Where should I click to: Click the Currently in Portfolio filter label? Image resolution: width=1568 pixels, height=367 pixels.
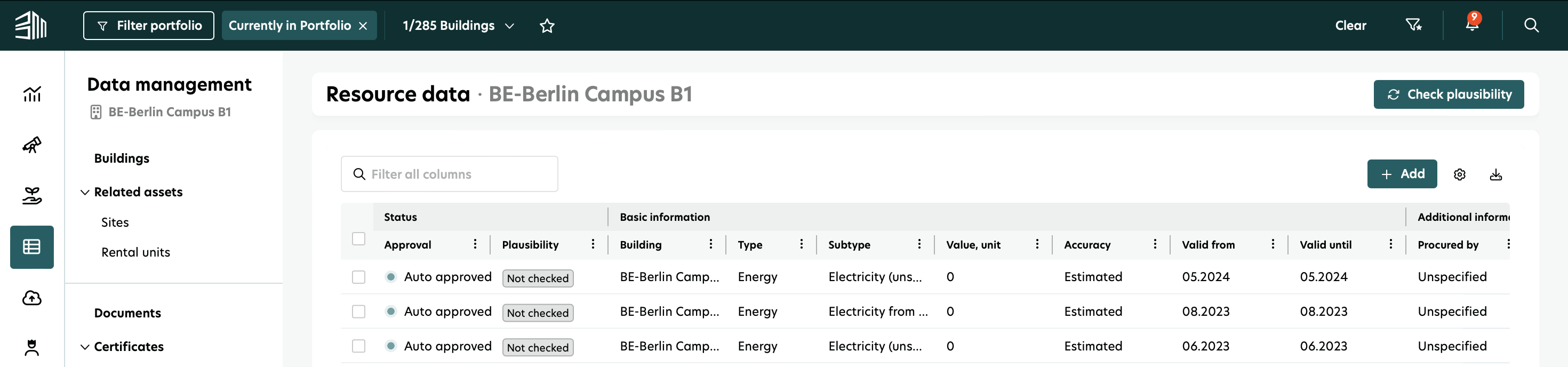coord(290,26)
